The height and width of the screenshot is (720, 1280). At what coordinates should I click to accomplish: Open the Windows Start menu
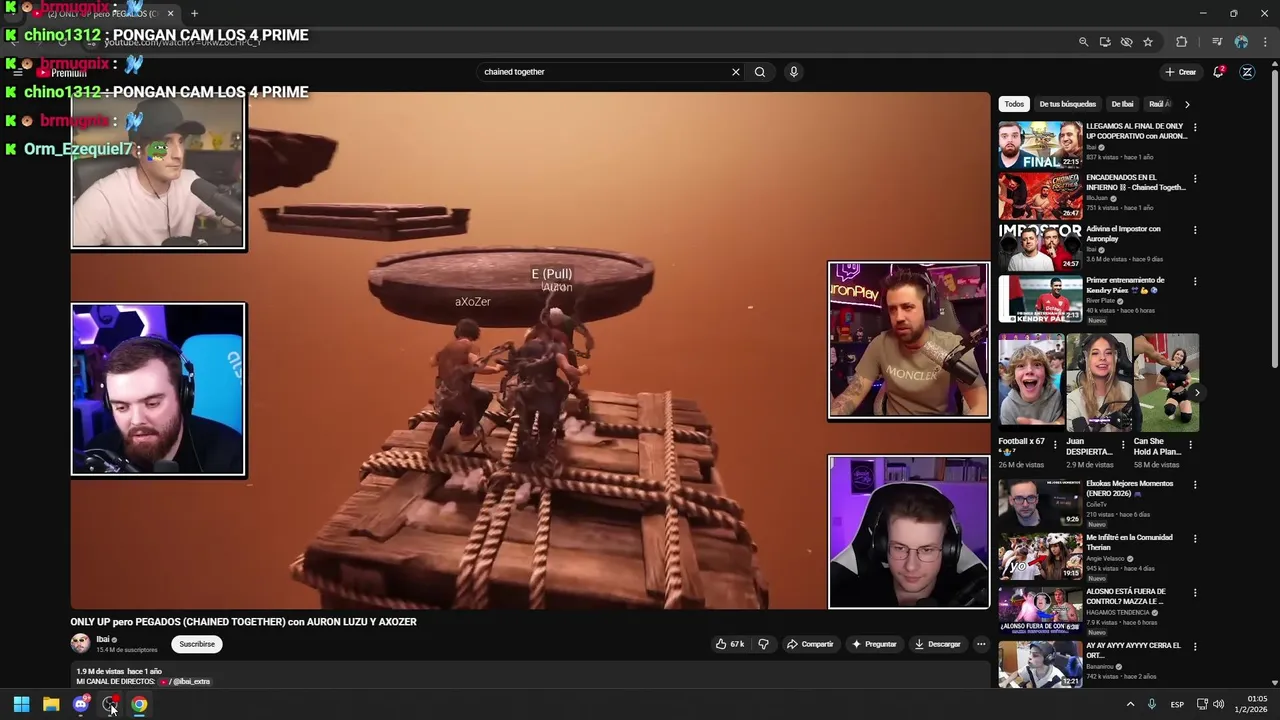click(x=21, y=704)
